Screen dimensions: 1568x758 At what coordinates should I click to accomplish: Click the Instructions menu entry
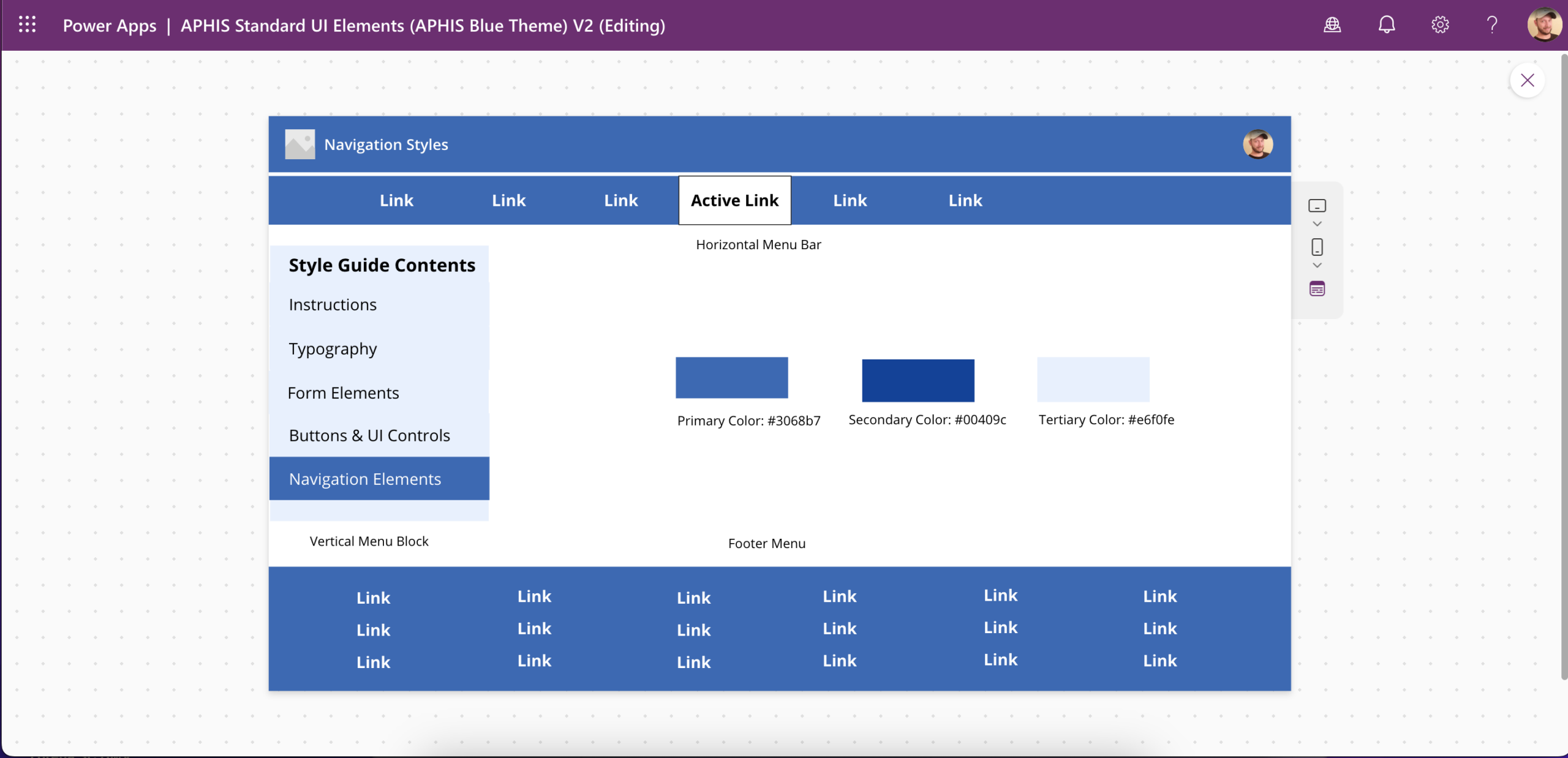pos(333,305)
